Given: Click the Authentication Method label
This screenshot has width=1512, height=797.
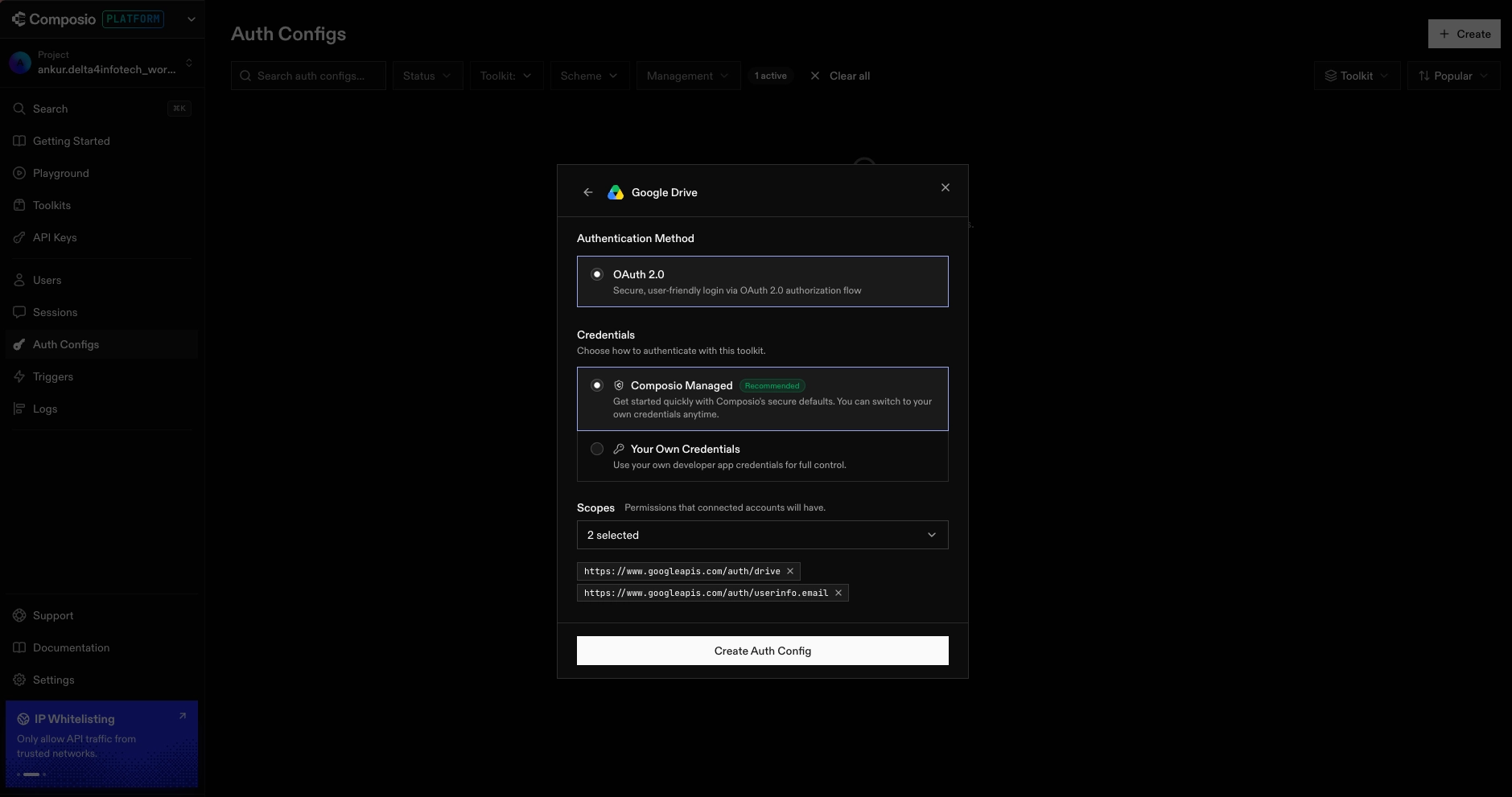Looking at the screenshot, I should point(636,238).
